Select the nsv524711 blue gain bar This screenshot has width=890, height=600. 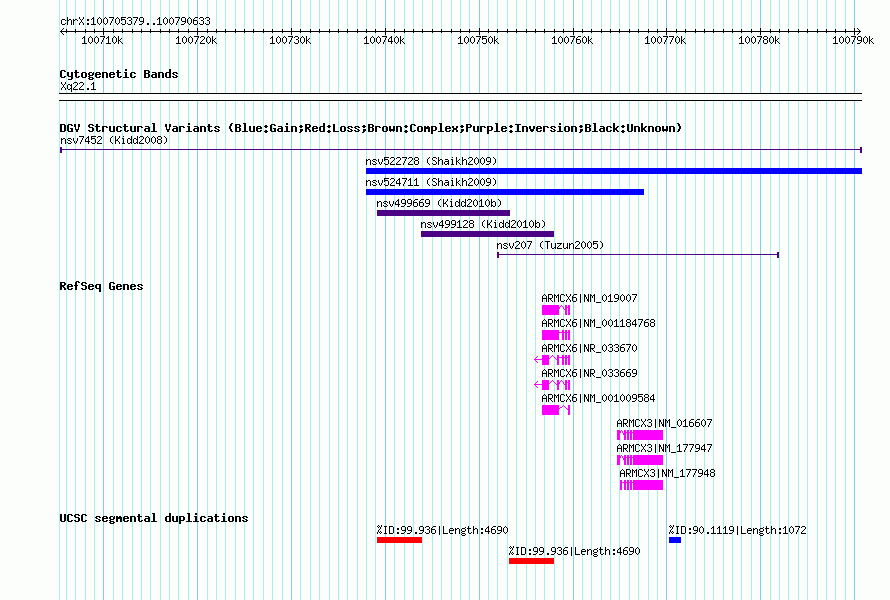click(x=505, y=192)
